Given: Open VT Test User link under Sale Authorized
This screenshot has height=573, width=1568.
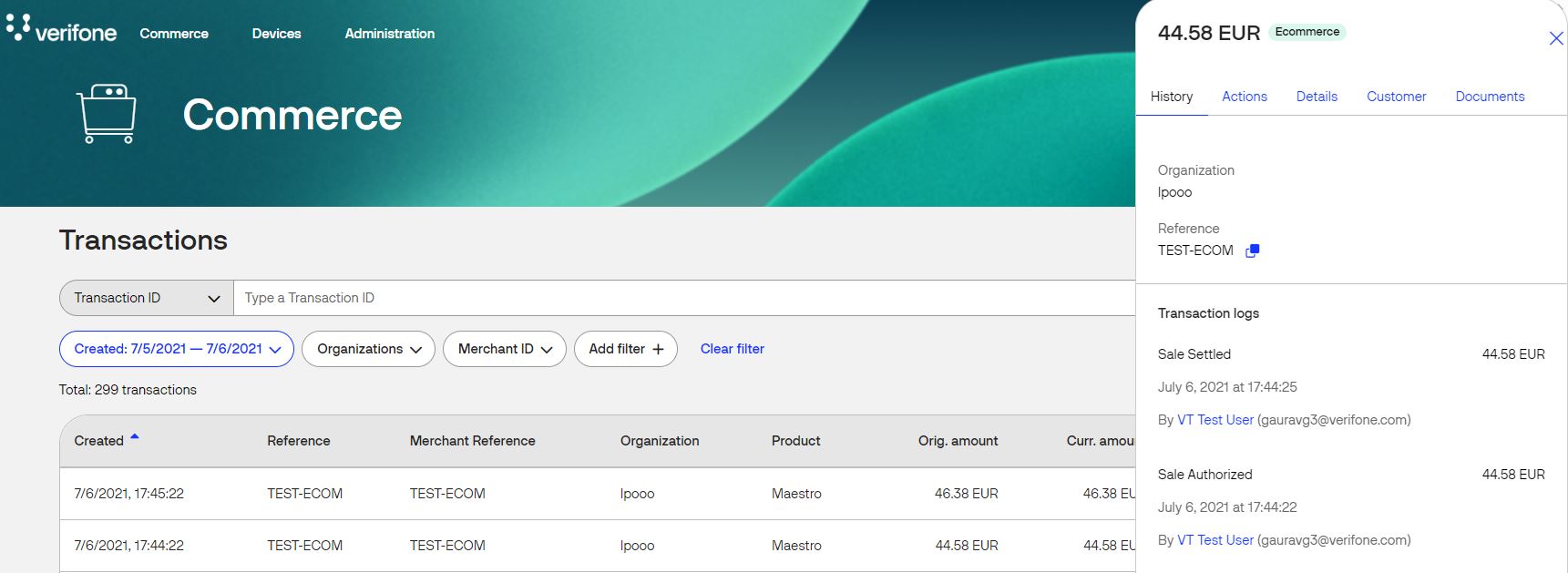Looking at the screenshot, I should click(1215, 540).
